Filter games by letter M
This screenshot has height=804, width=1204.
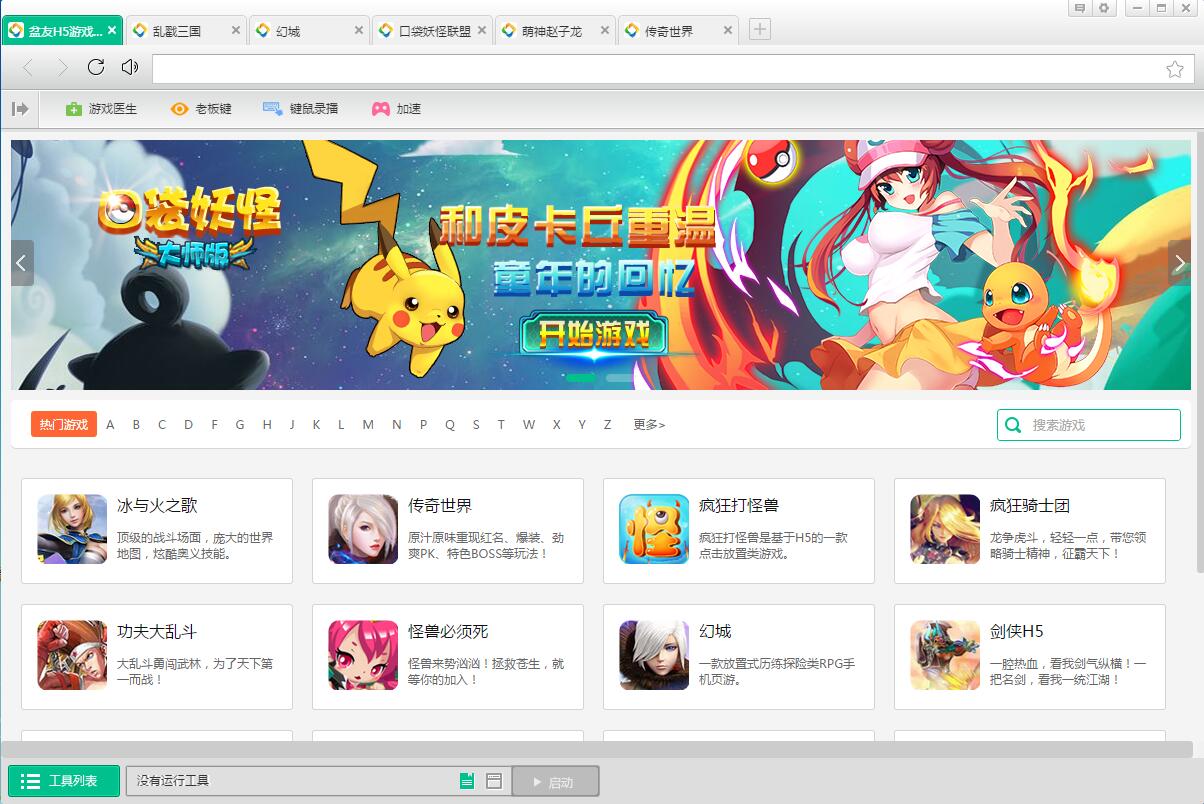(x=368, y=425)
